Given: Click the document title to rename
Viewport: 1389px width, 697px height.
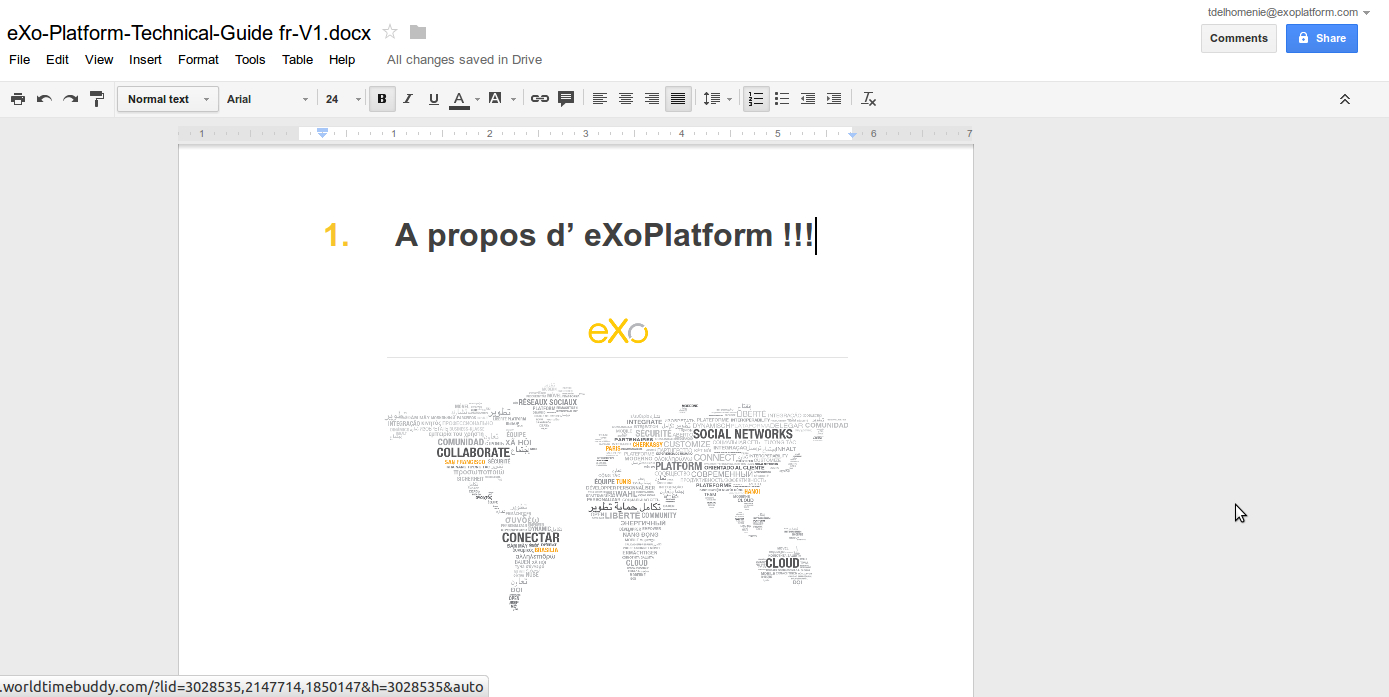Looking at the screenshot, I should click(189, 32).
